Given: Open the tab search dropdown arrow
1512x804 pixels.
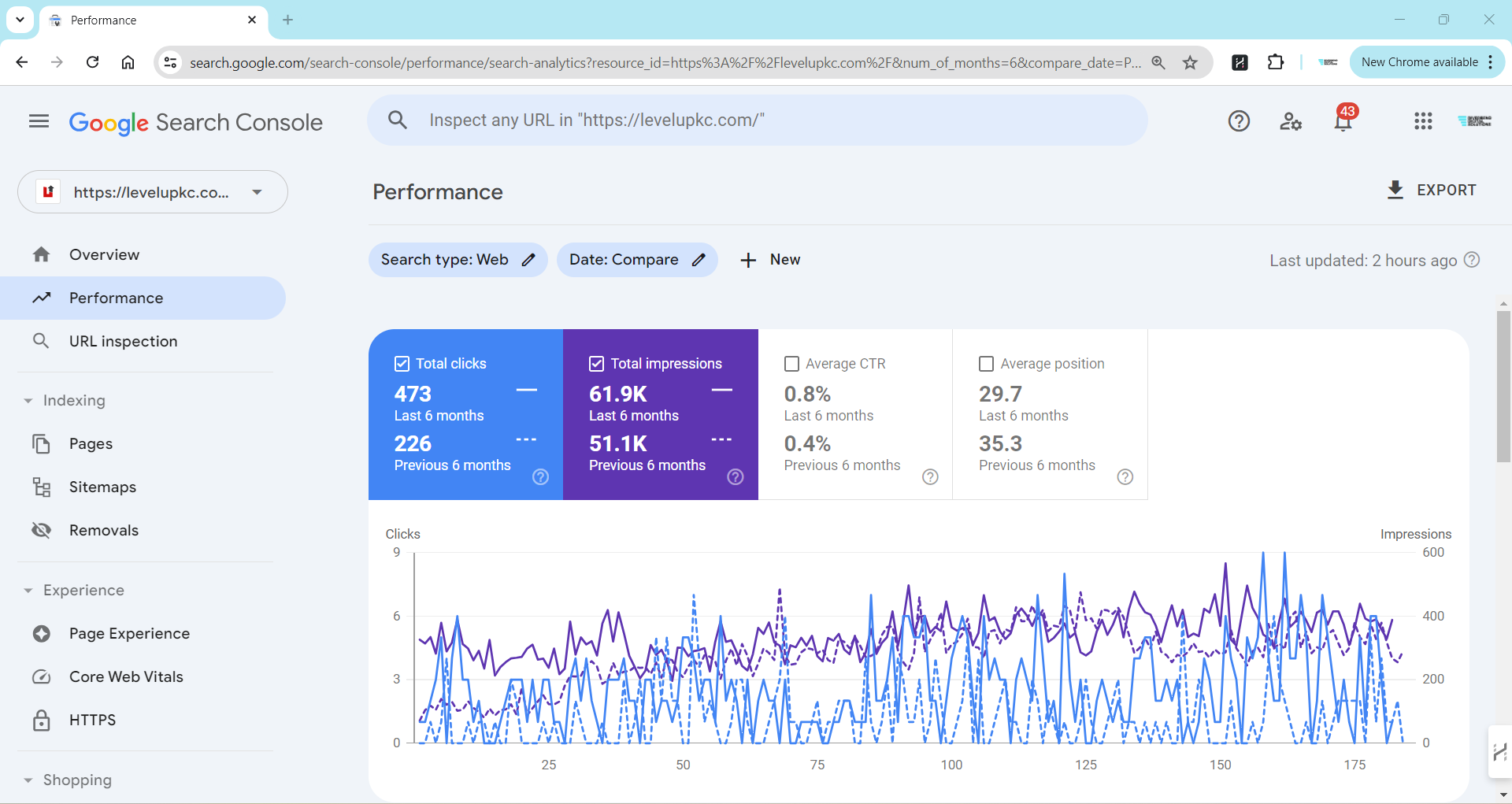Looking at the screenshot, I should pos(20,20).
